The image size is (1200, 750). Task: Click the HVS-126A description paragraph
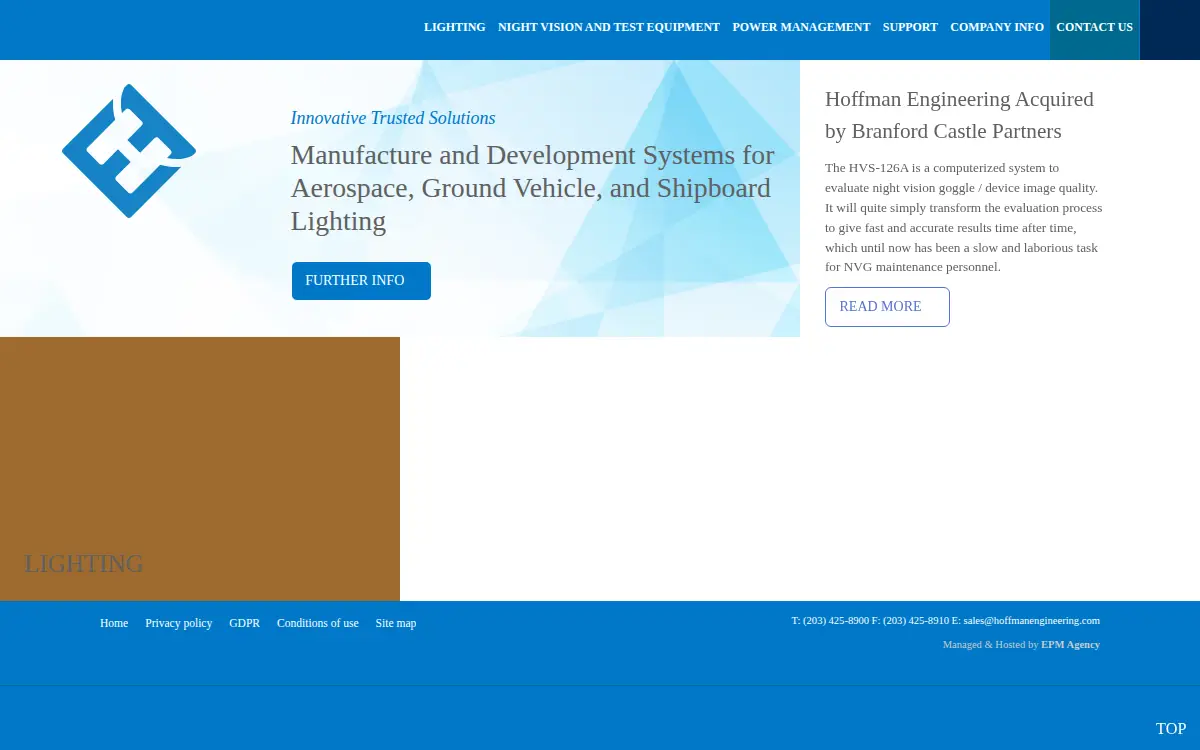[964, 217]
